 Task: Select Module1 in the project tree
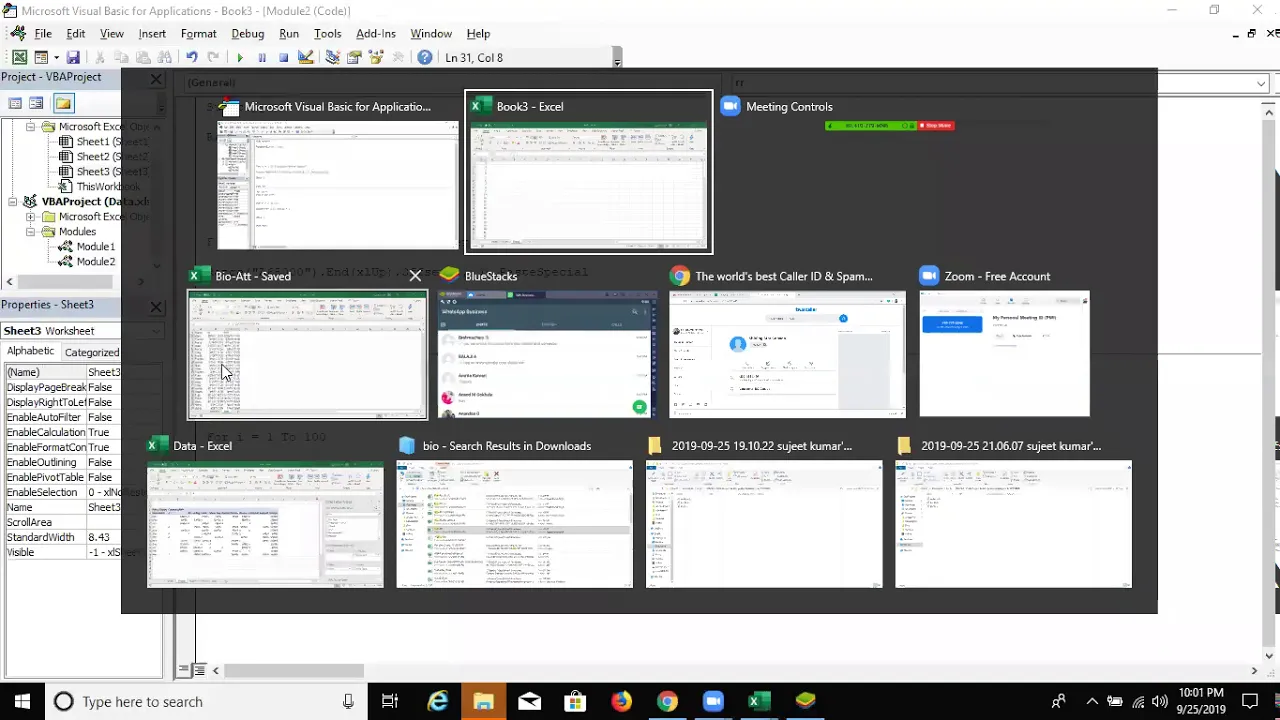click(x=87, y=247)
